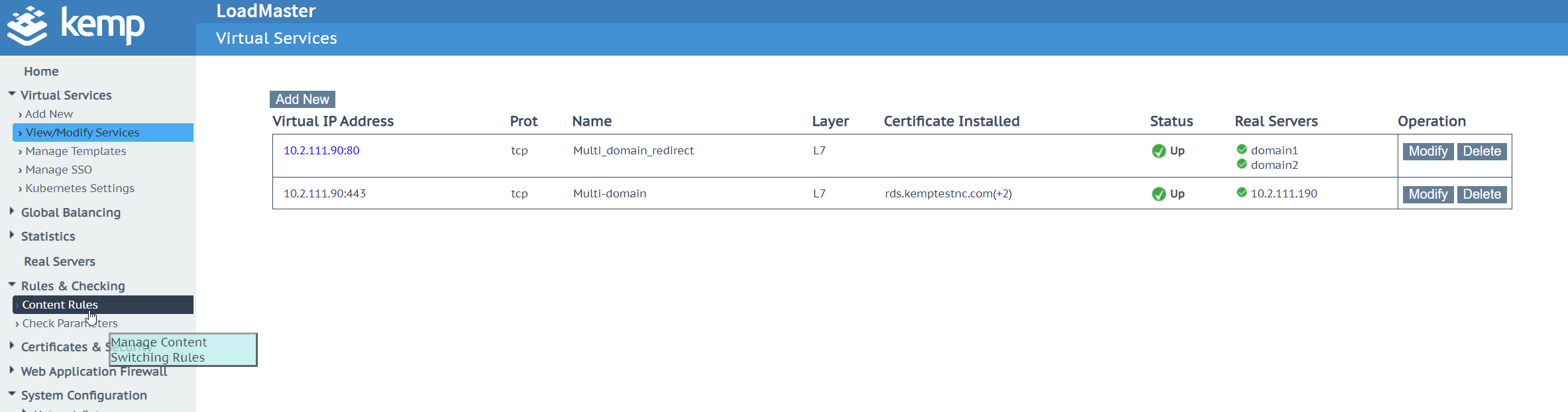1568x412 pixels.
Task: Collapse the Virtual Services menu section
Action: point(12,94)
